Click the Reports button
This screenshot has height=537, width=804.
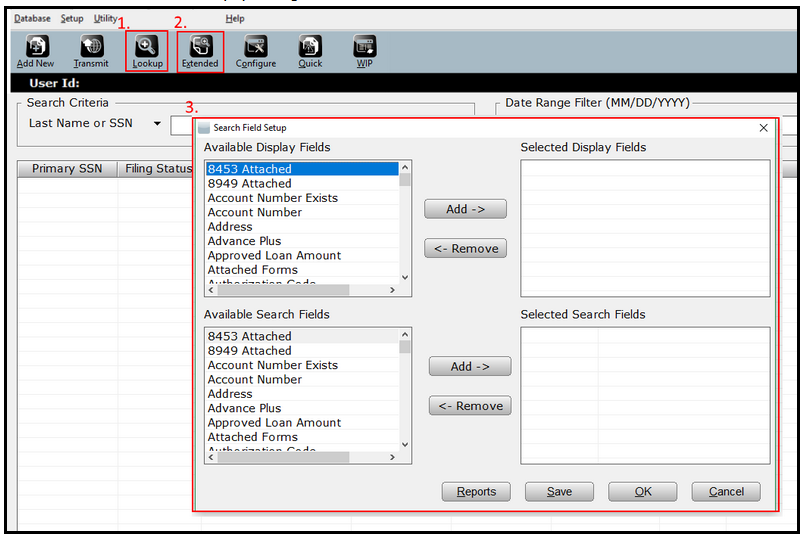coord(476,492)
